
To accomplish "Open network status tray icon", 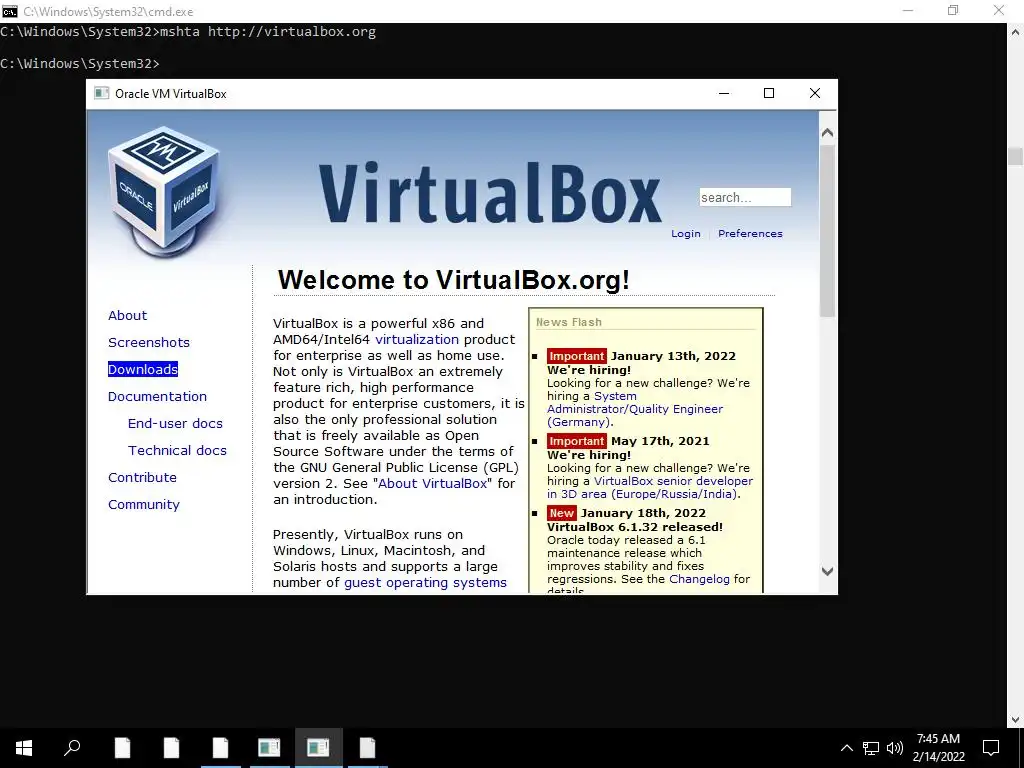I will [871, 748].
